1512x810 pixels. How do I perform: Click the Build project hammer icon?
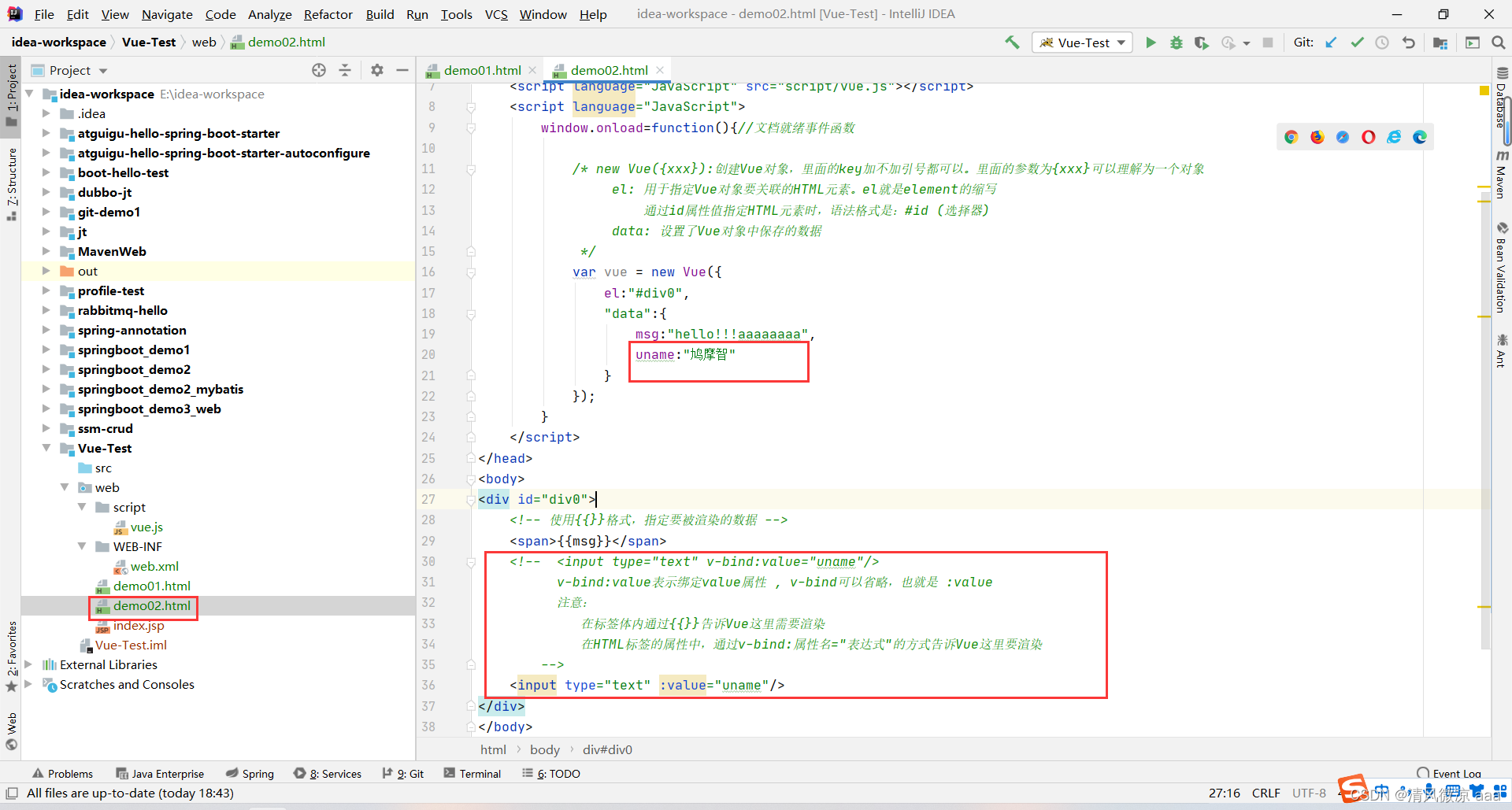(x=1012, y=43)
